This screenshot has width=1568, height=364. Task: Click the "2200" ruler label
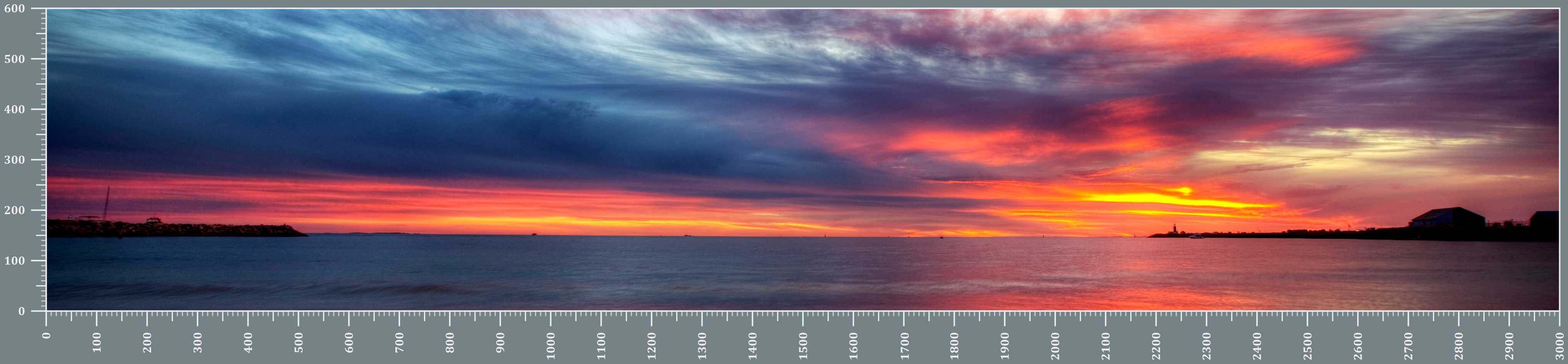[1156, 346]
